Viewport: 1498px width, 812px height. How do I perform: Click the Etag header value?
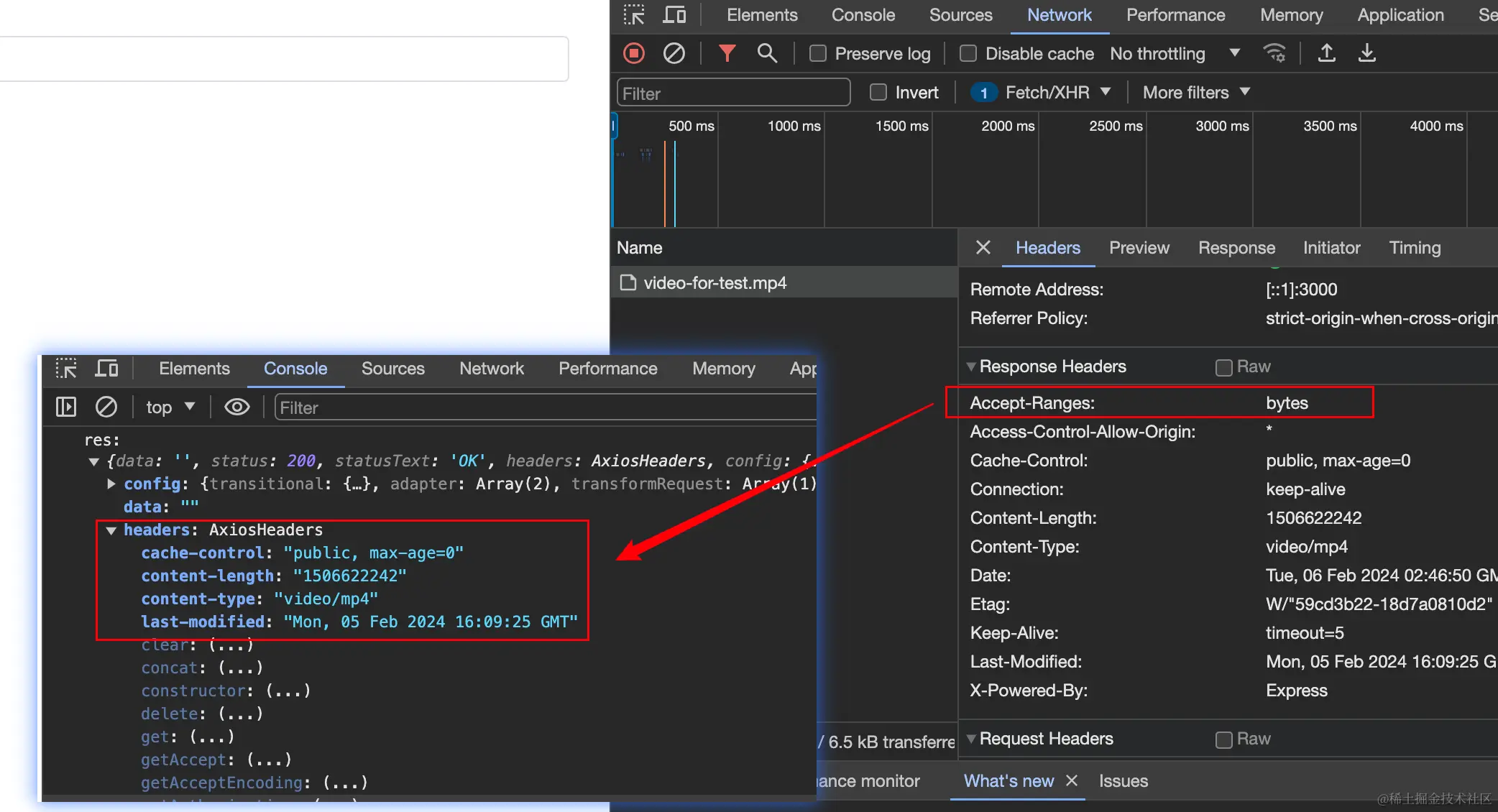1379,604
